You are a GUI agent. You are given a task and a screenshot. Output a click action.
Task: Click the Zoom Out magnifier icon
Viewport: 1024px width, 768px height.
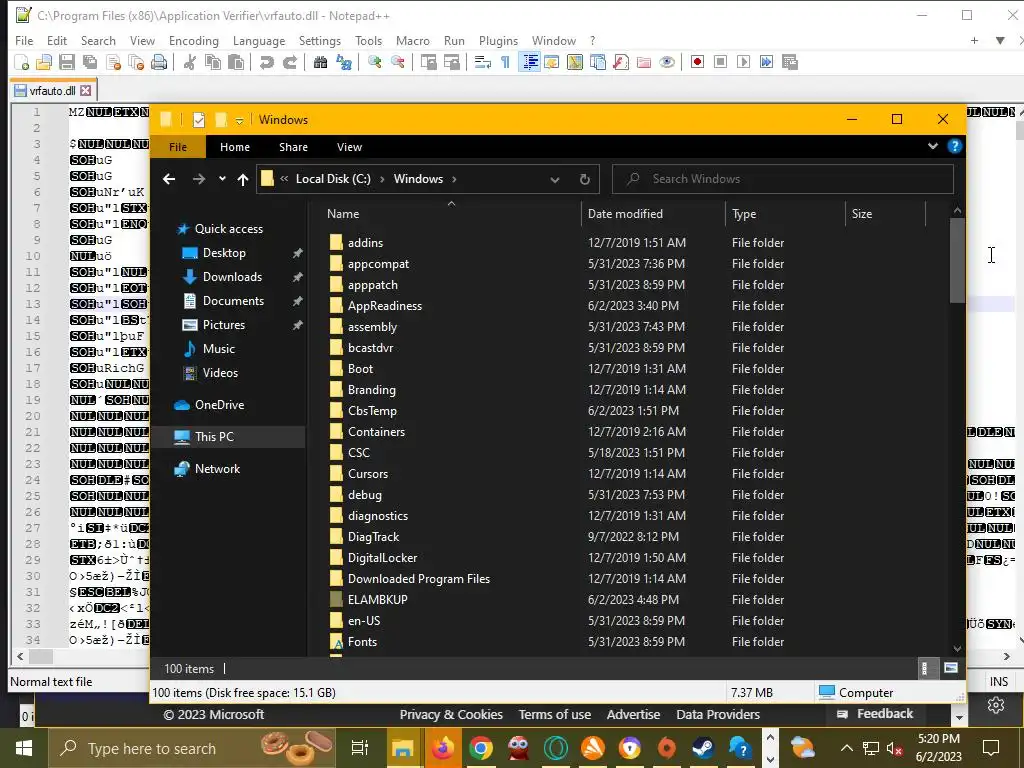click(397, 62)
